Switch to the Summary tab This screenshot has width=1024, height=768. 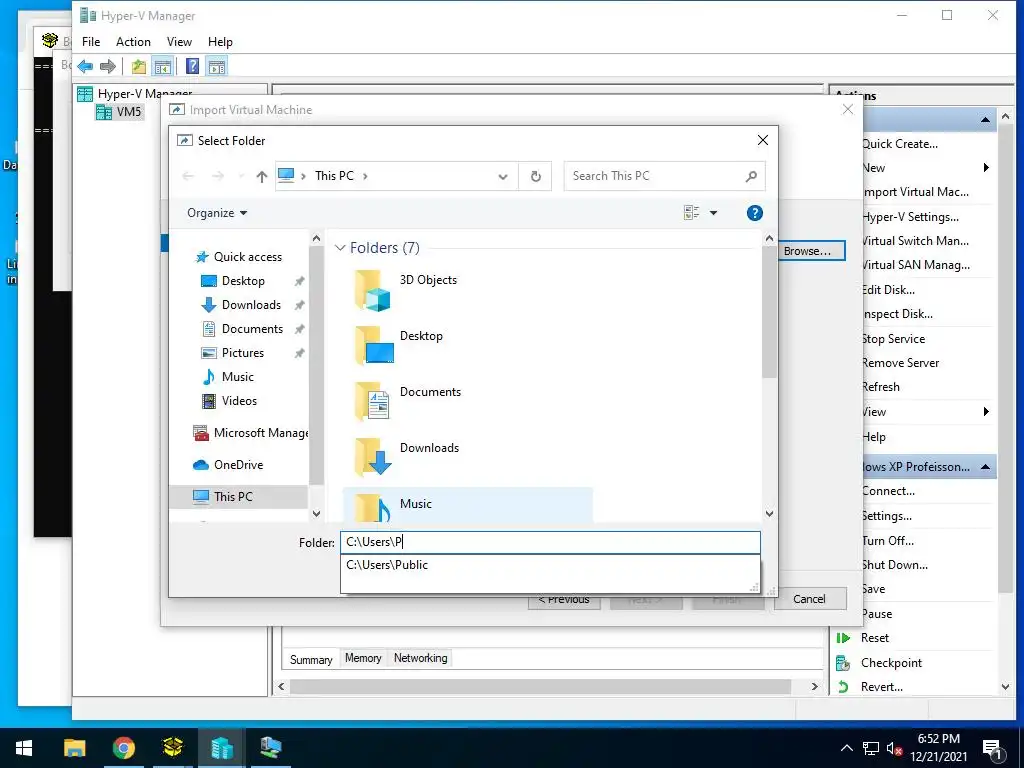click(311, 660)
